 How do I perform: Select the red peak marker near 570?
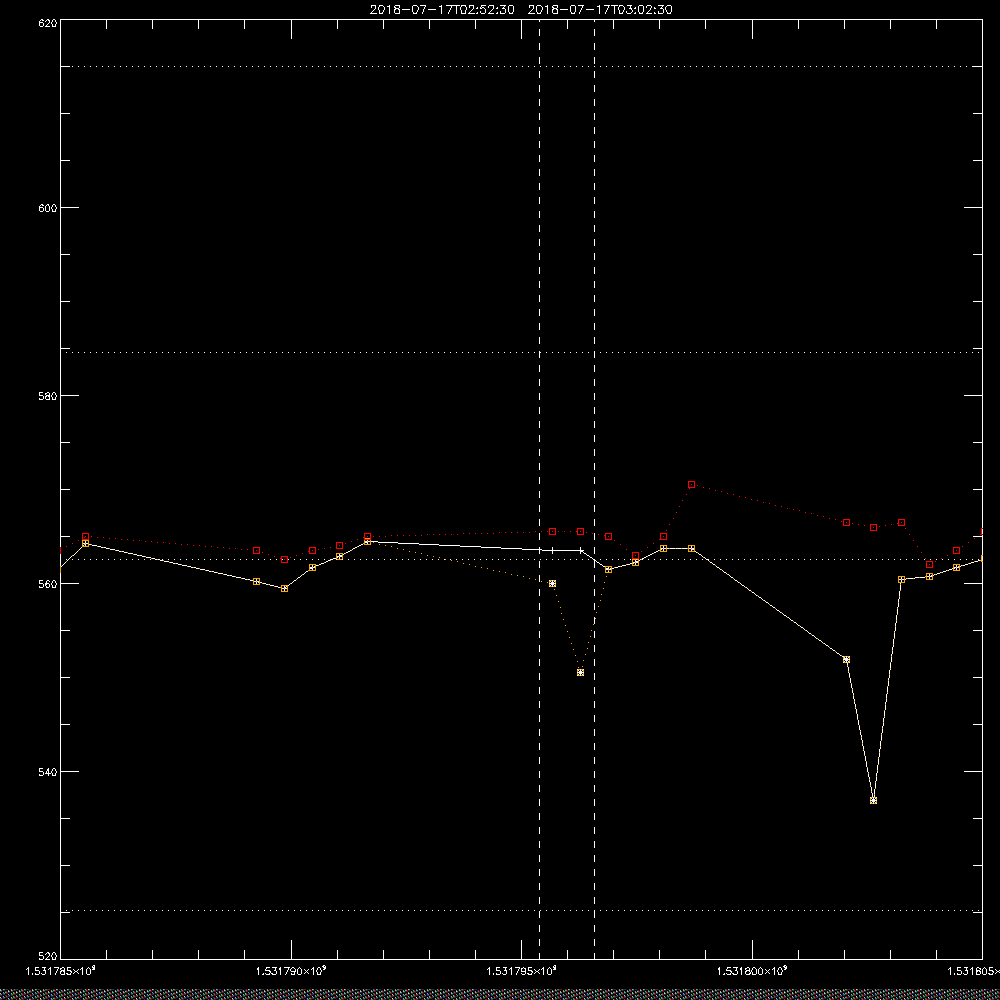[x=691, y=485]
